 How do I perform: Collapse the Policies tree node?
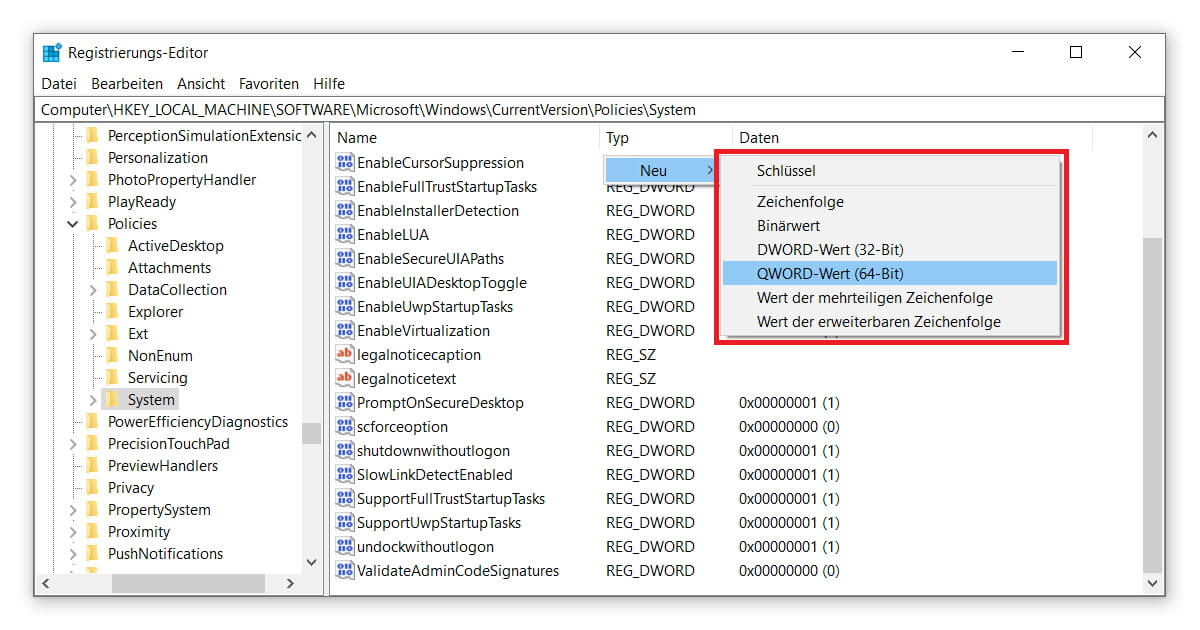pyautogui.click(x=71, y=223)
